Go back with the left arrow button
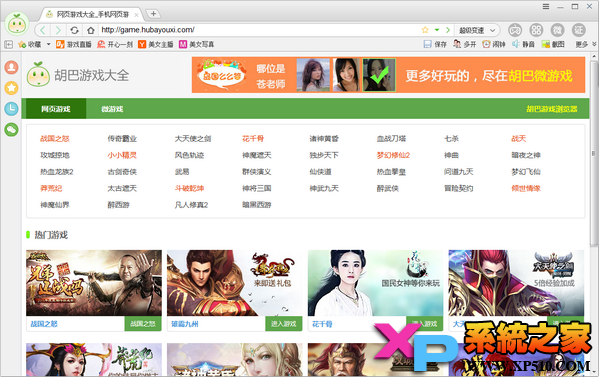599x377 pixels. pyautogui.click(x=42, y=30)
